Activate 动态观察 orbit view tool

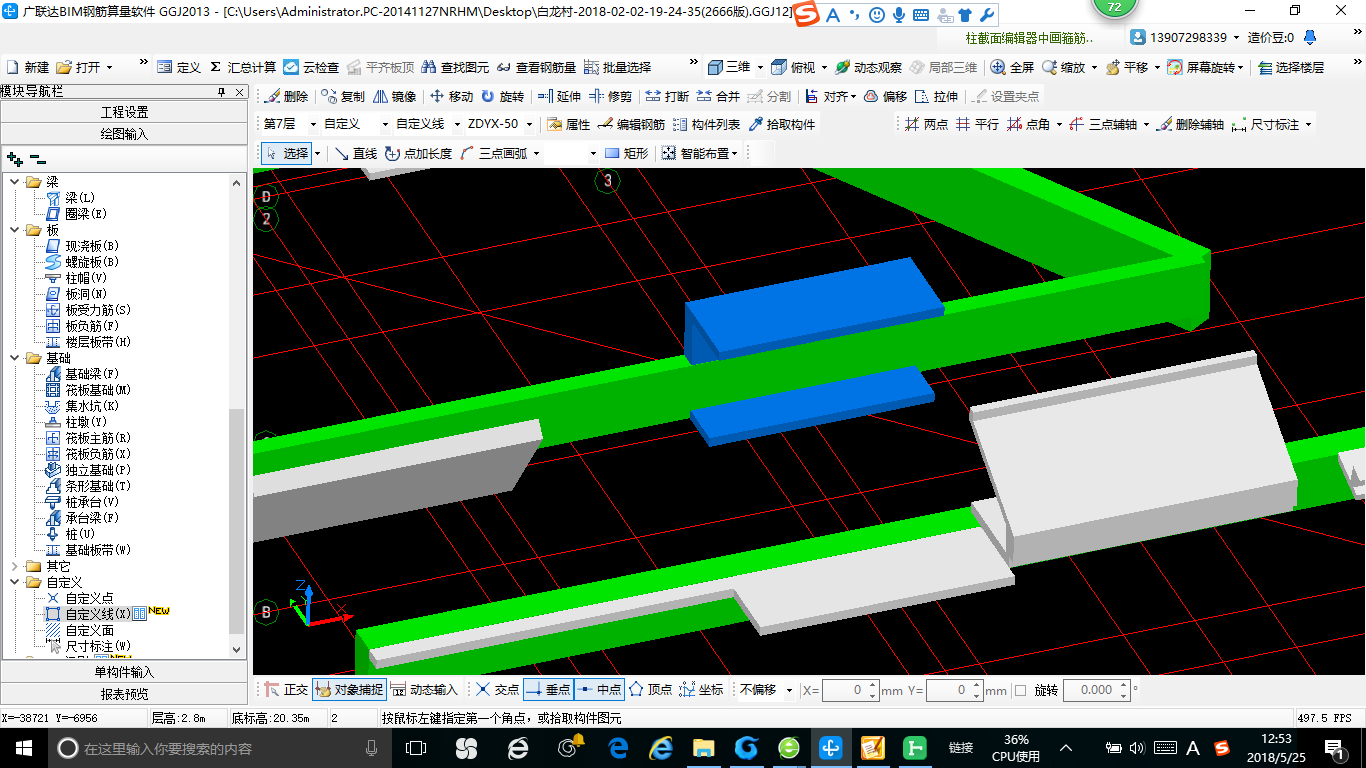(x=868, y=67)
